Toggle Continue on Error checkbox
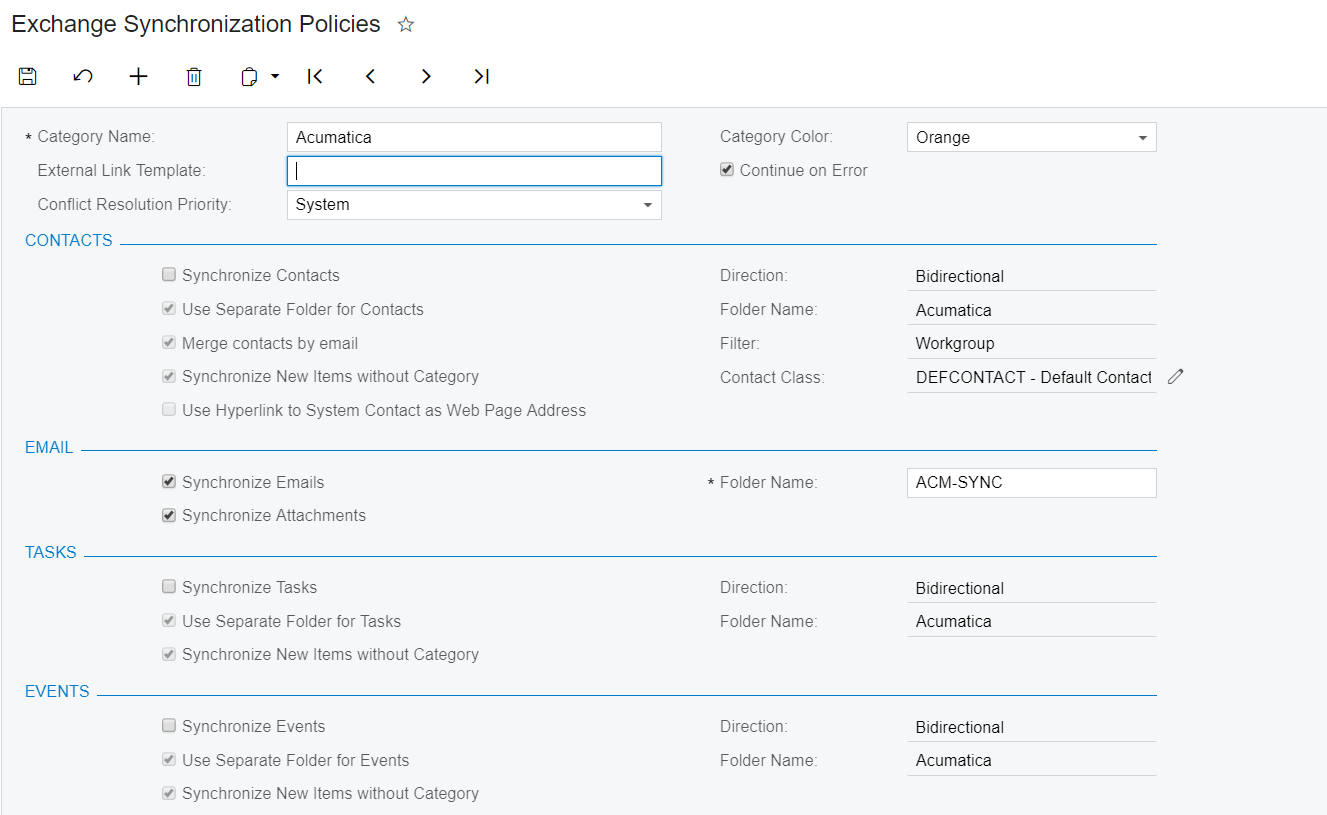This screenshot has height=815, width=1327. point(727,170)
